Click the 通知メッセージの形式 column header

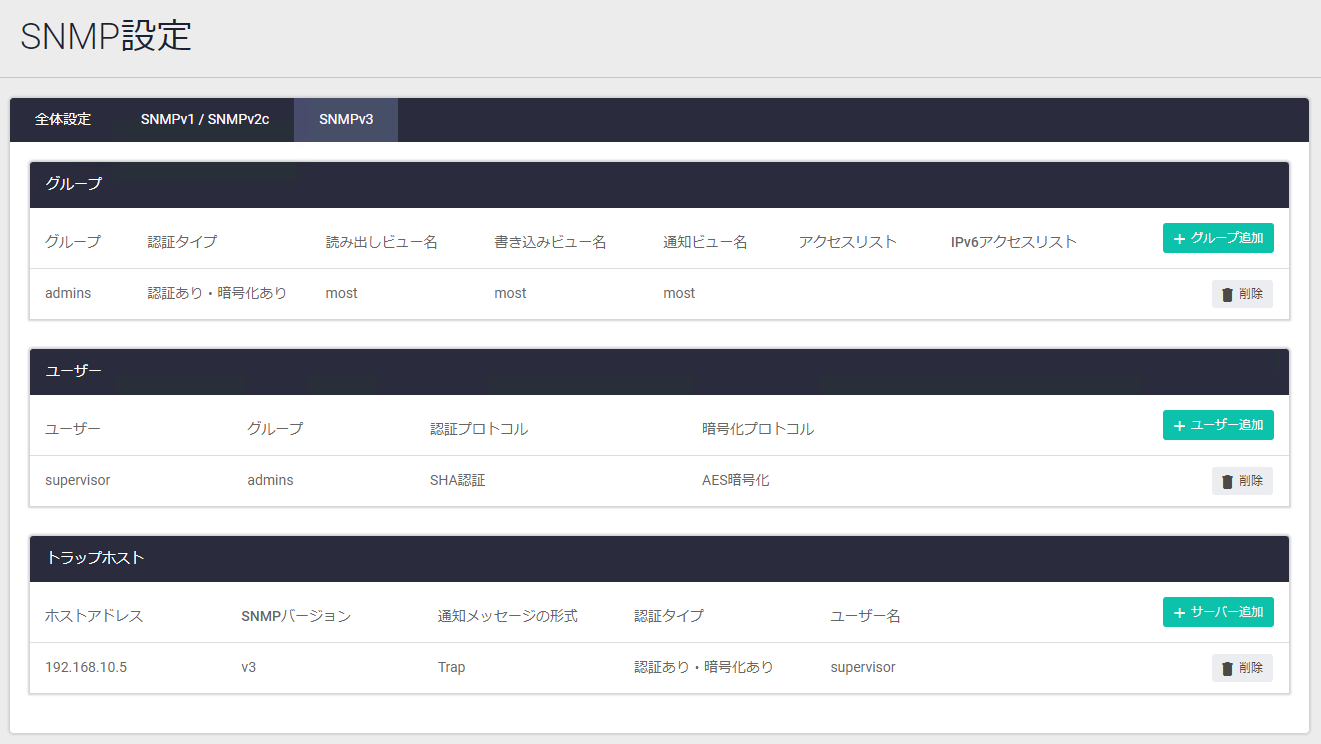(507, 616)
